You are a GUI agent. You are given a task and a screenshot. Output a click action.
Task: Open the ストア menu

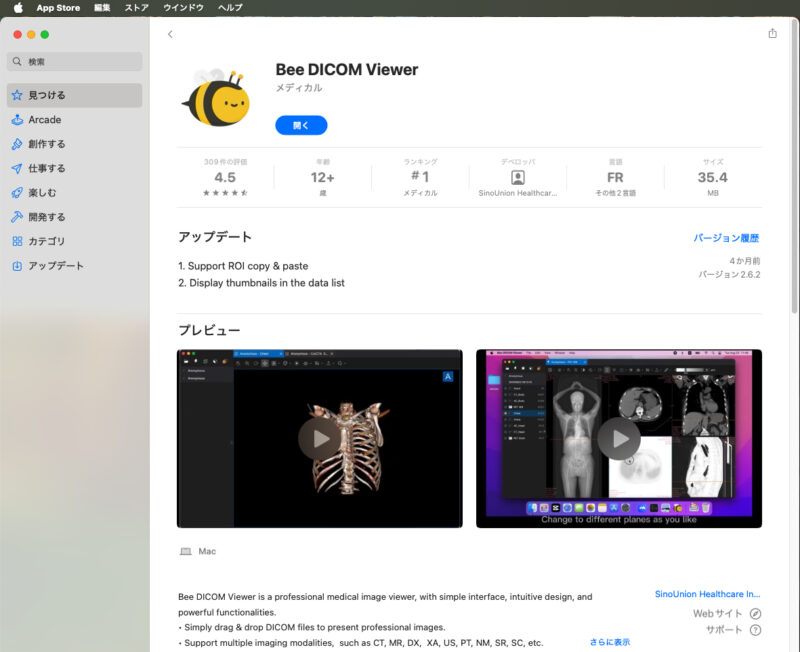click(x=137, y=8)
